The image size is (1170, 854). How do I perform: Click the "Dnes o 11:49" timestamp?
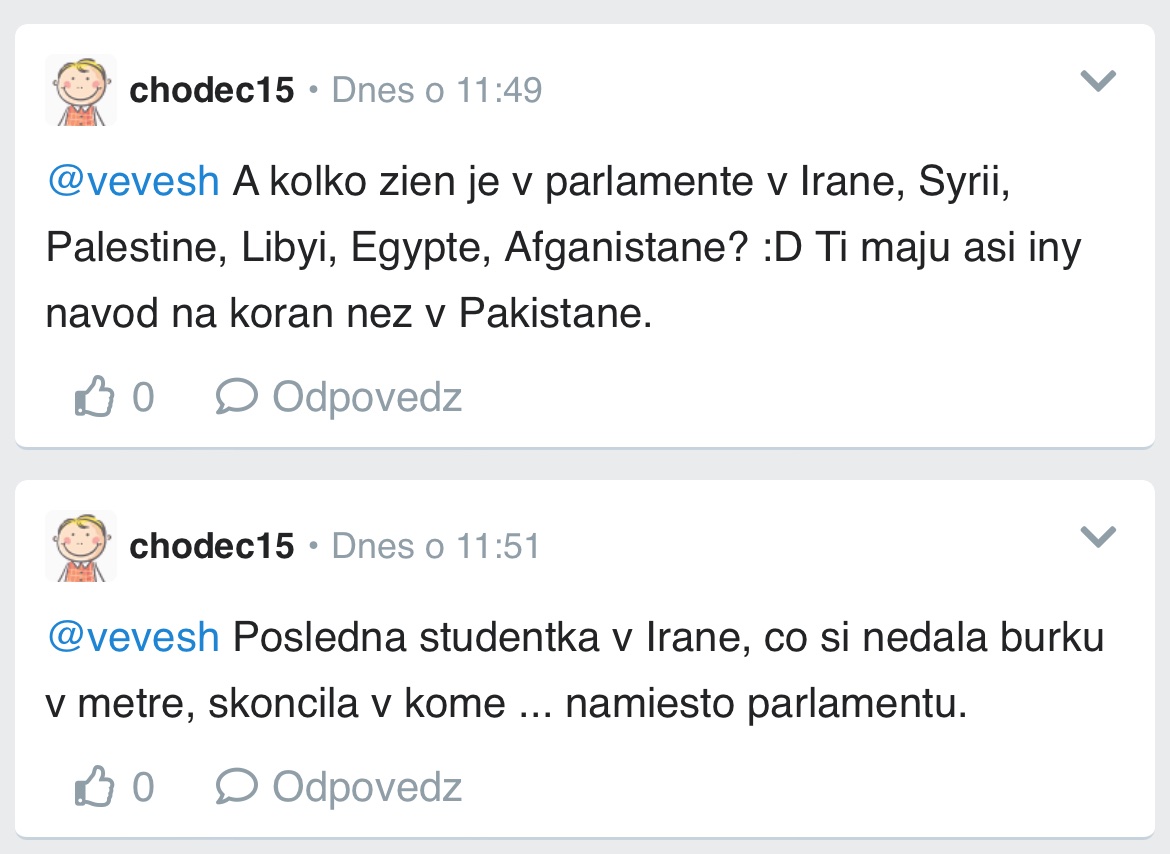[437, 91]
